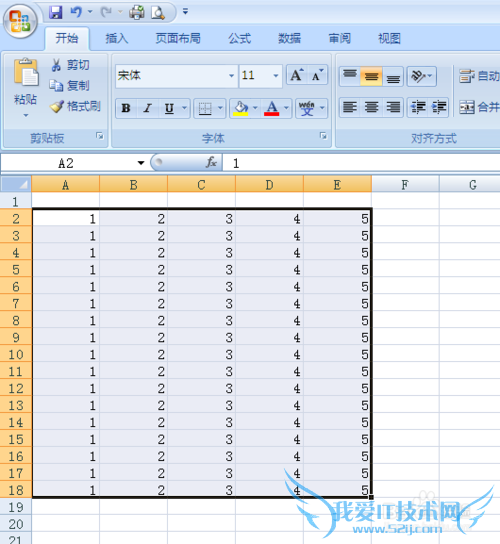Apply red font color

[x=272, y=108]
